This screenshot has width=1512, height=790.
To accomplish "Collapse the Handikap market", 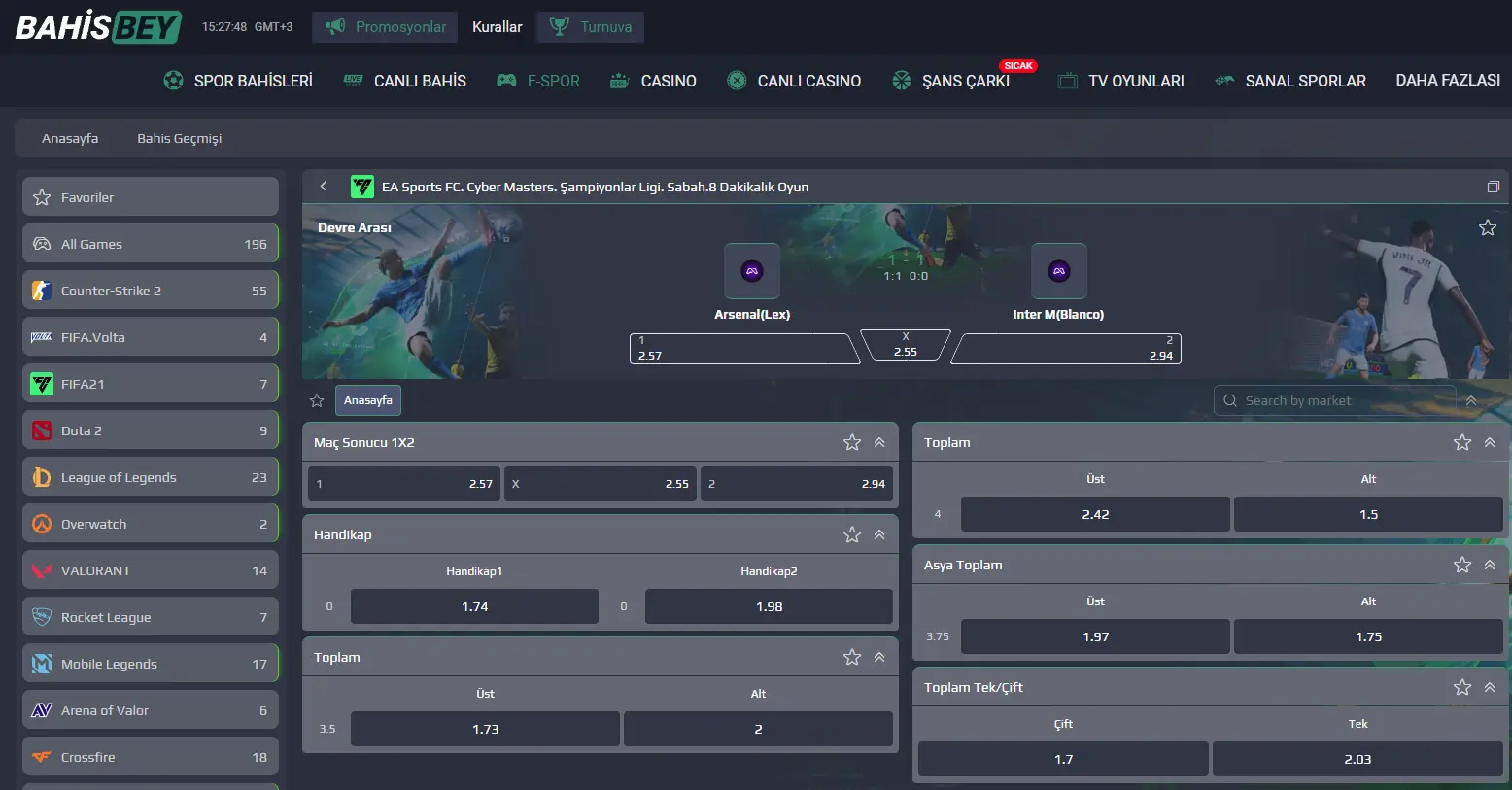I will pos(879,534).
